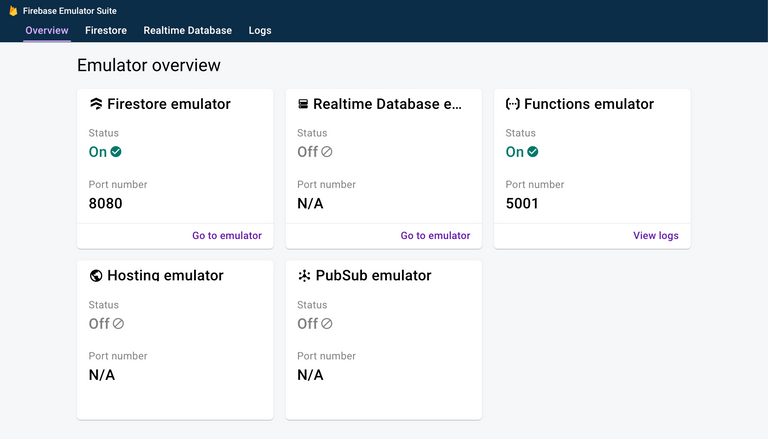This screenshot has height=439, width=768.
Task: Click the PubSub emulator card title
Action: pos(374,275)
